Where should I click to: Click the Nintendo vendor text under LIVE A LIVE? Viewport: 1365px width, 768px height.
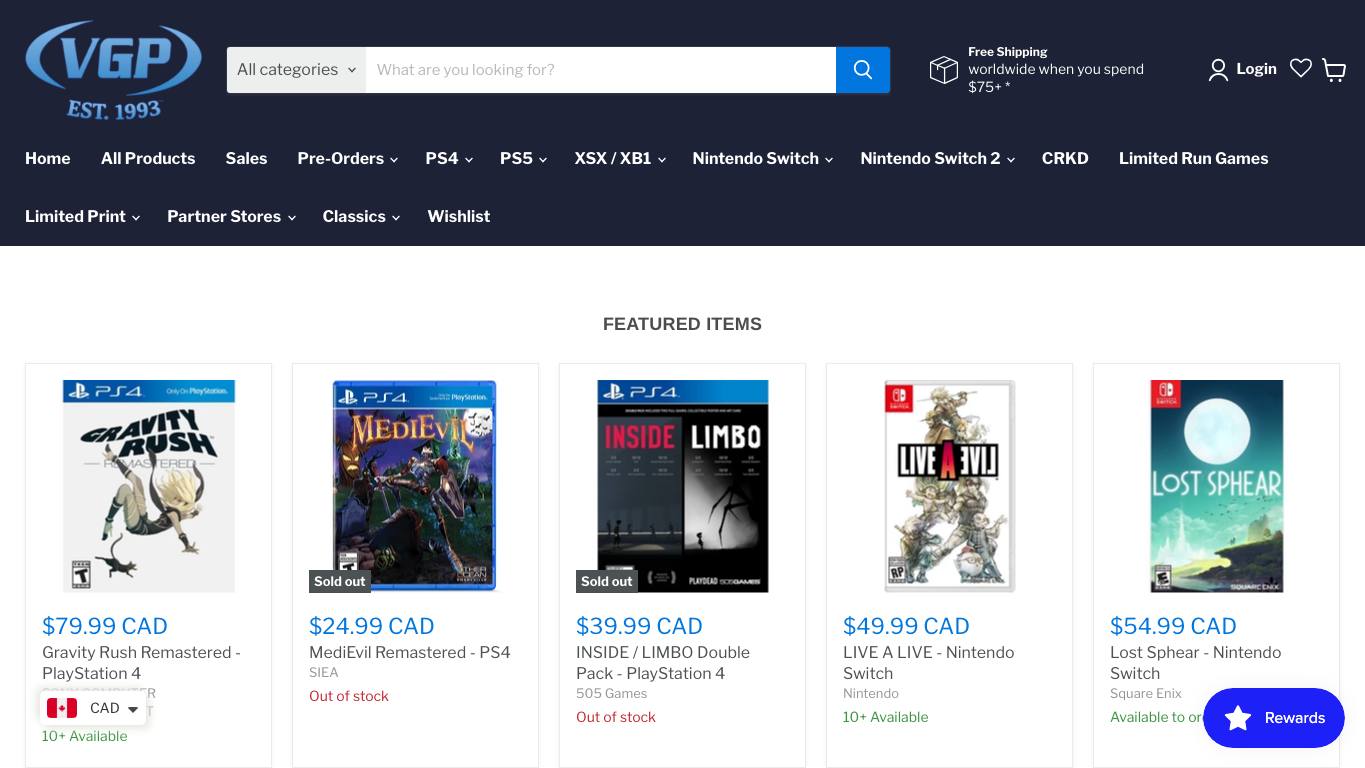870,693
